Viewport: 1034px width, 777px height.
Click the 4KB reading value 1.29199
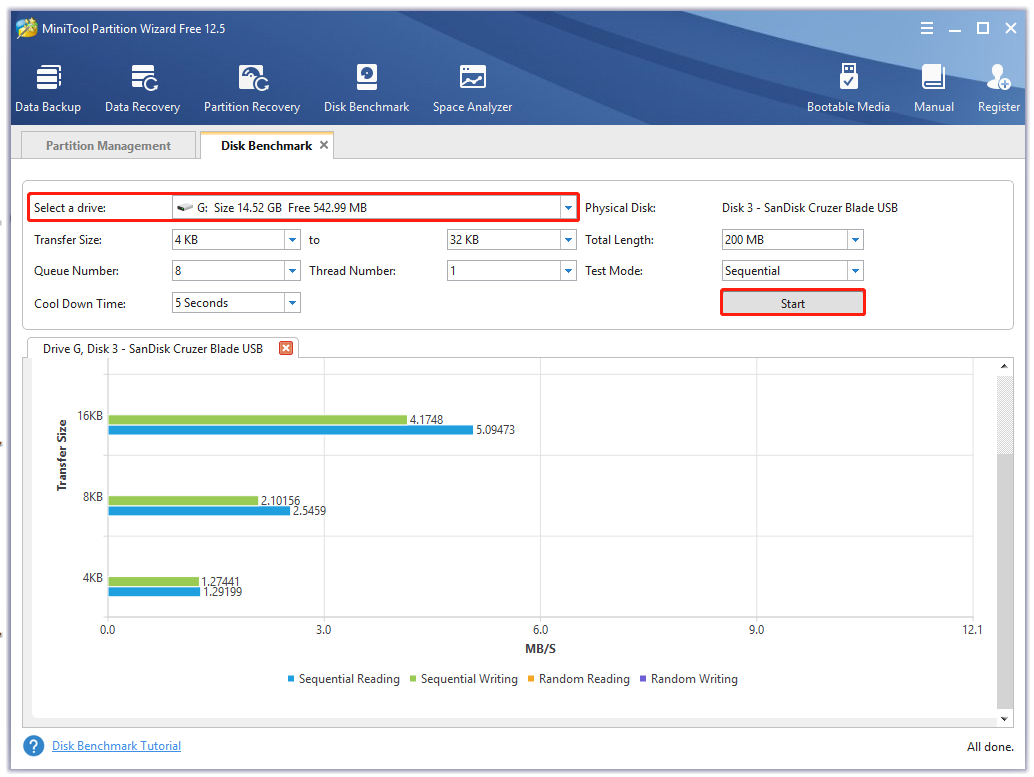coord(222,592)
